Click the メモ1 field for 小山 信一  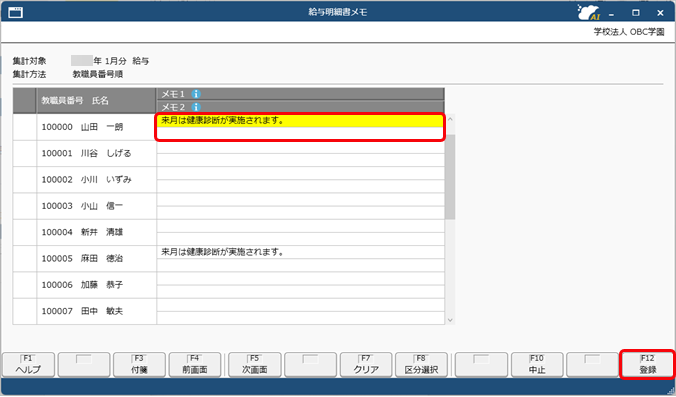[x=300, y=200]
